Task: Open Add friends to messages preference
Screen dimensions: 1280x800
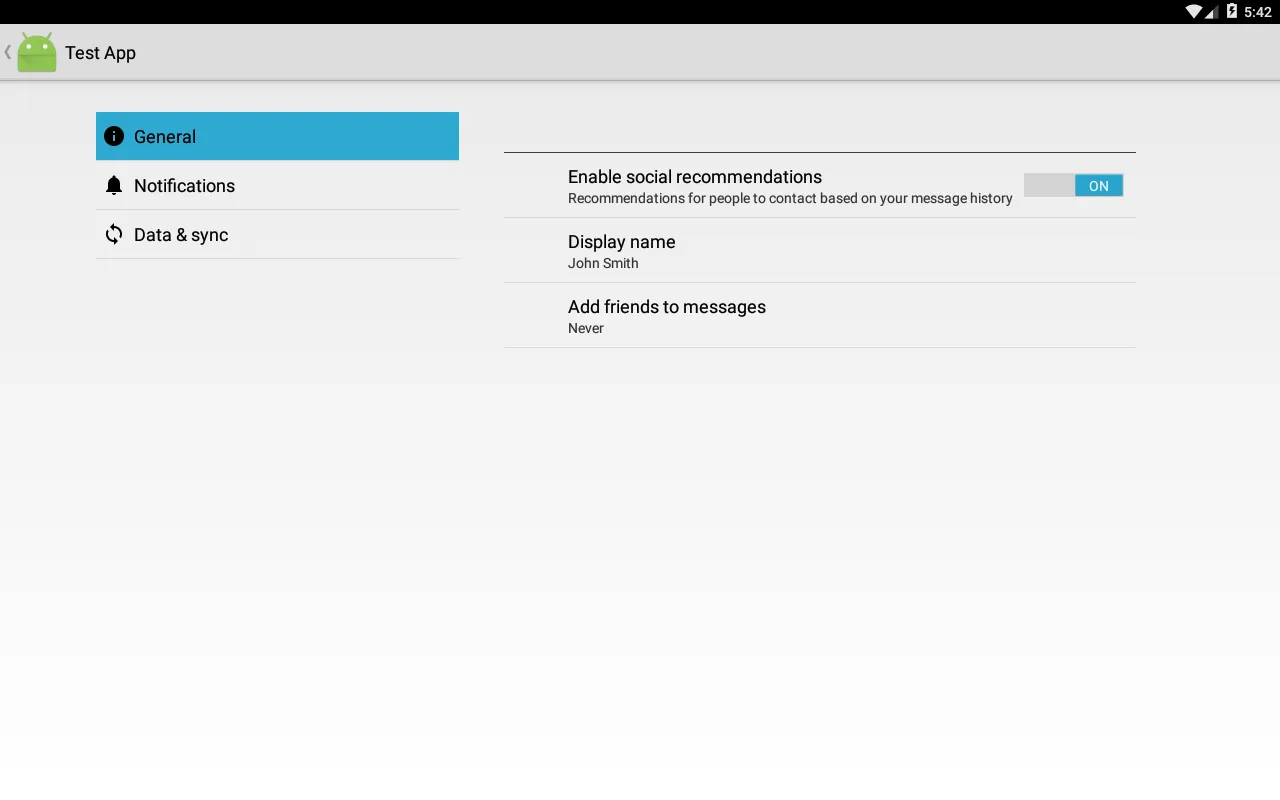Action: click(820, 315)
